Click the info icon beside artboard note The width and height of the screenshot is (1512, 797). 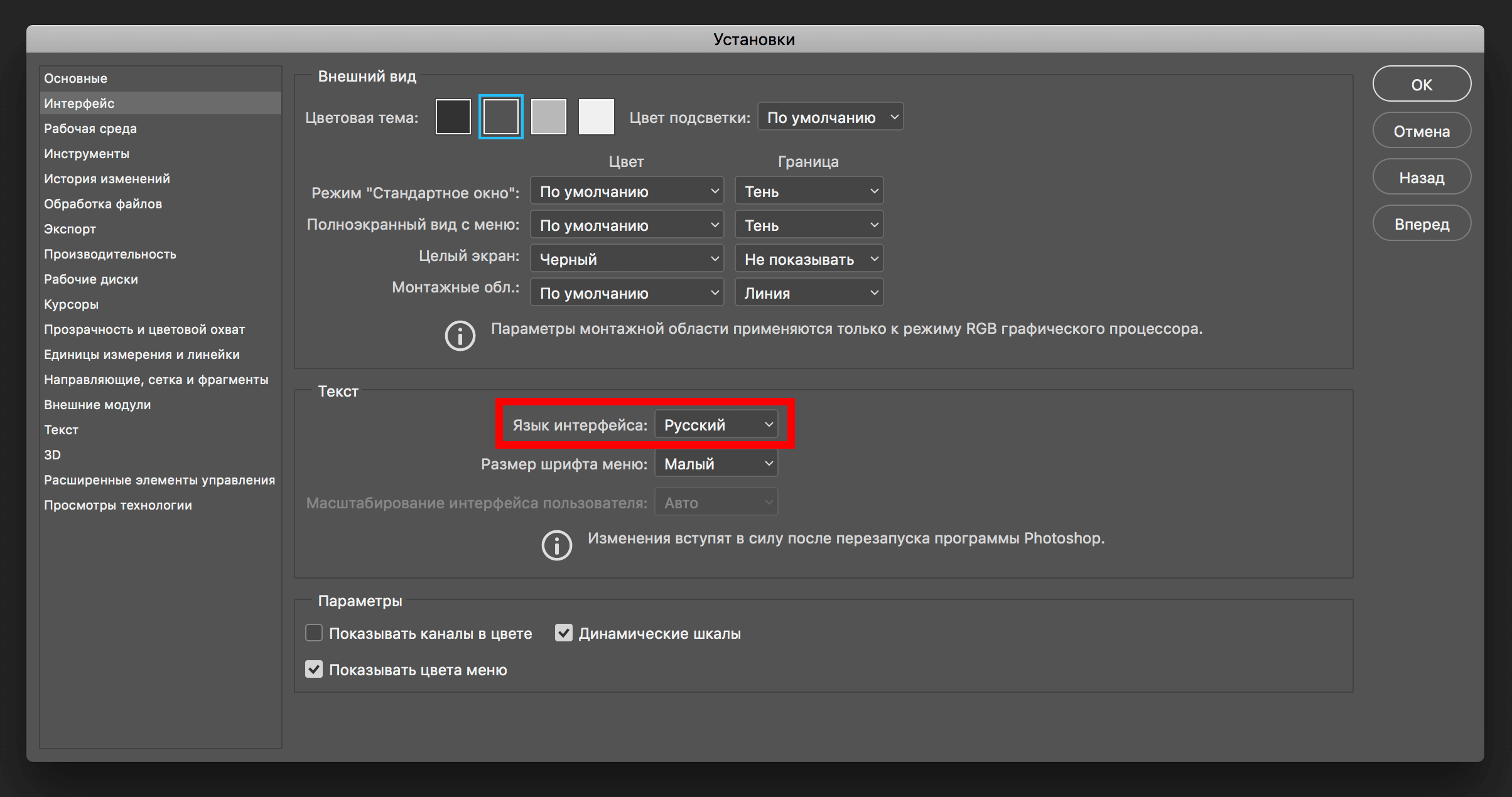pos(460,336)
